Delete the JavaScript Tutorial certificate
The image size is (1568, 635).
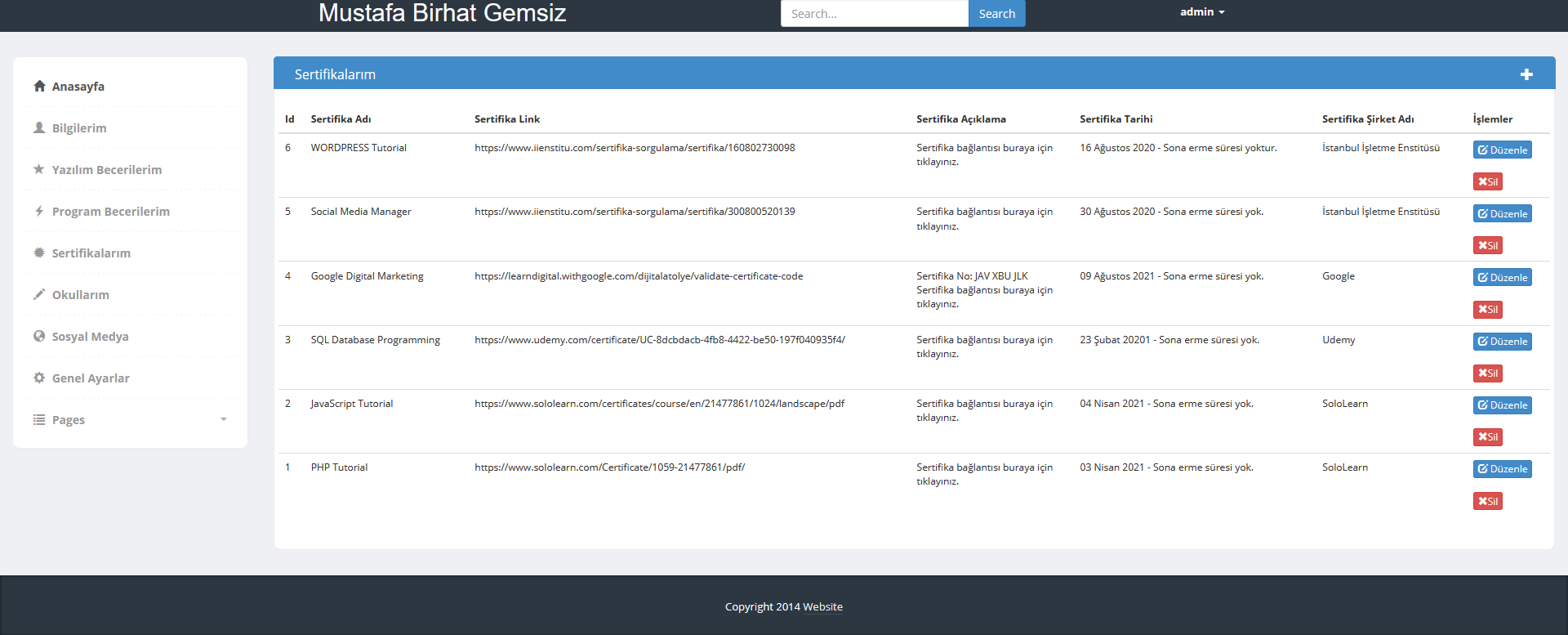point(1487,437)
